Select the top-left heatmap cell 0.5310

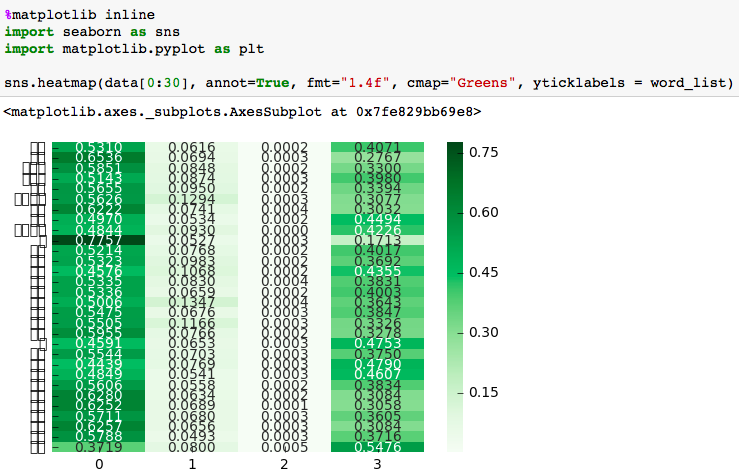(x=98, y=147)
